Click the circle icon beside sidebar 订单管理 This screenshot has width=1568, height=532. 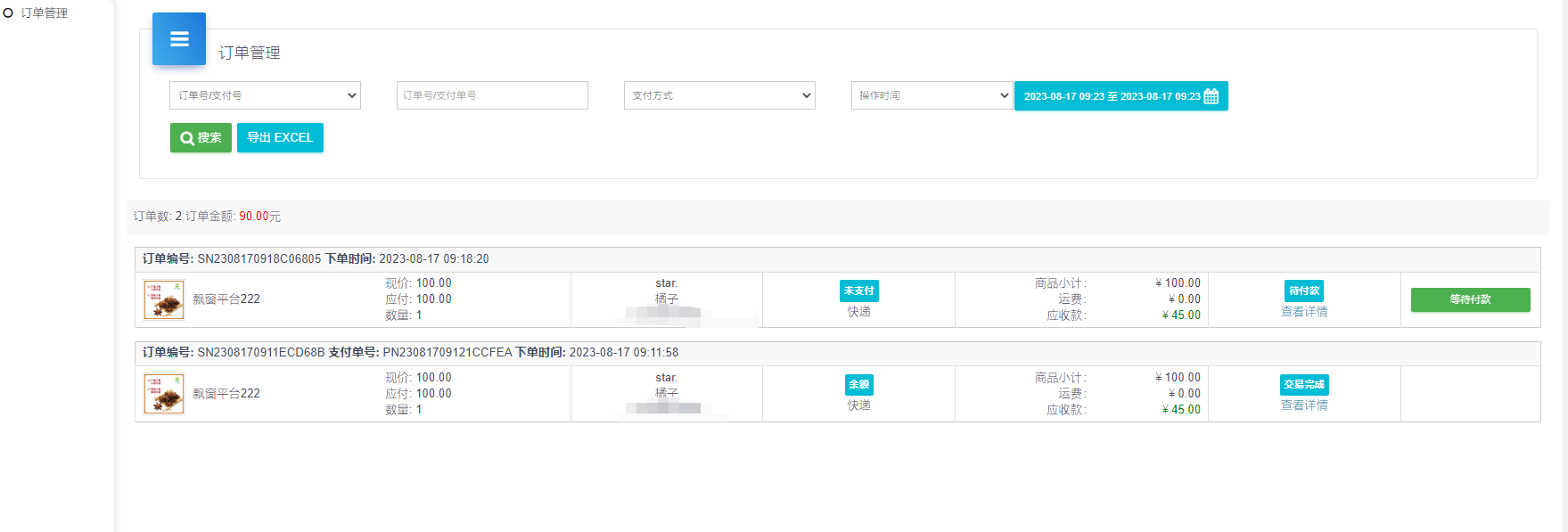click(x=8, y=13)
